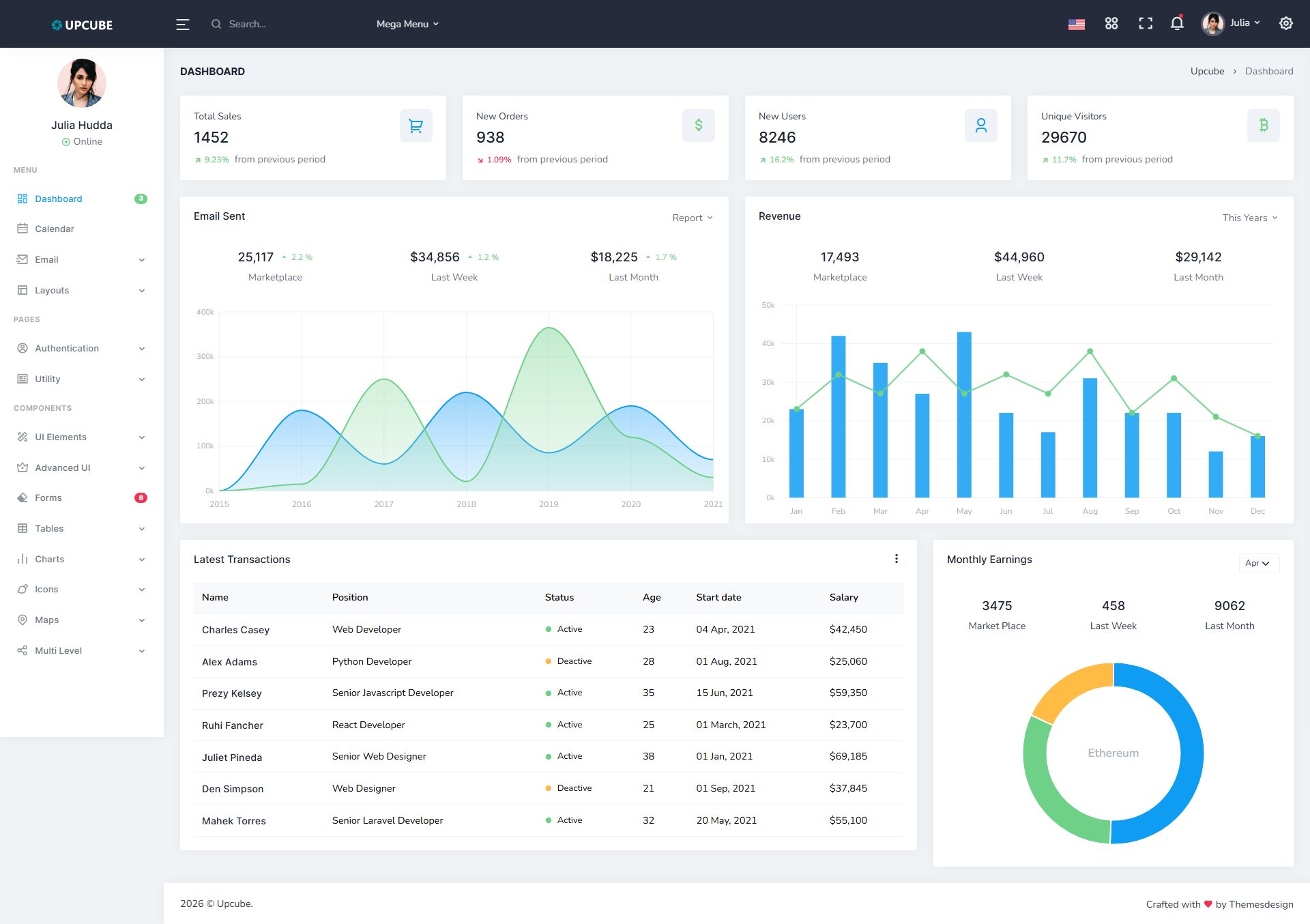Viewport: 1310px width, 924px height.
Task: Open the Mega Menu dropdown
Action: 407,24
